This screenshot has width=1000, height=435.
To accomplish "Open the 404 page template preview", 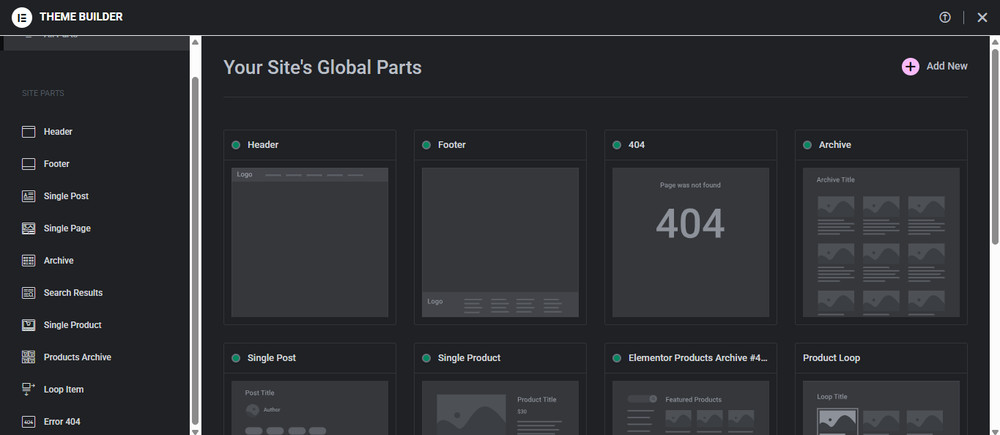I will tap(691, 242).
